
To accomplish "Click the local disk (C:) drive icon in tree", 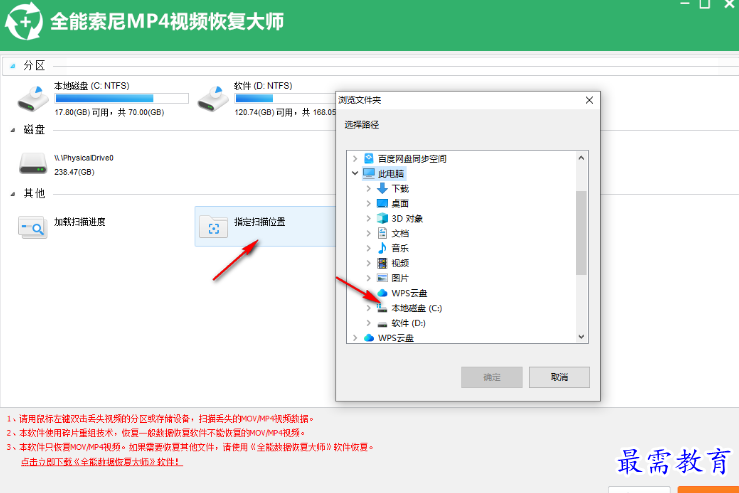I will pos(382,308).
